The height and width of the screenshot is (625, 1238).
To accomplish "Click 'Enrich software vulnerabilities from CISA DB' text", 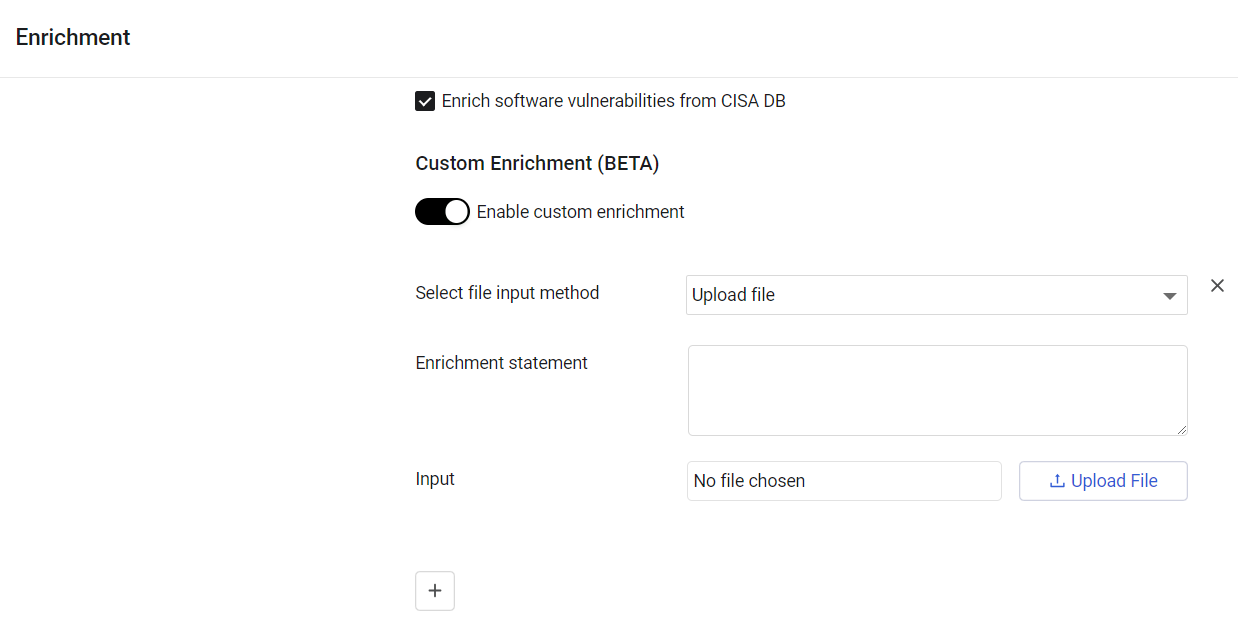I will tap(613, 101).
